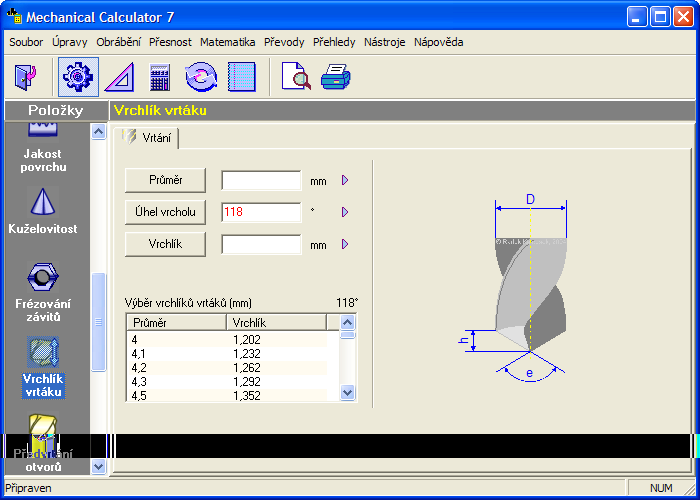Open the Nástroje menu
This screenshot has width=700, height=500.
tap(384, 42)
